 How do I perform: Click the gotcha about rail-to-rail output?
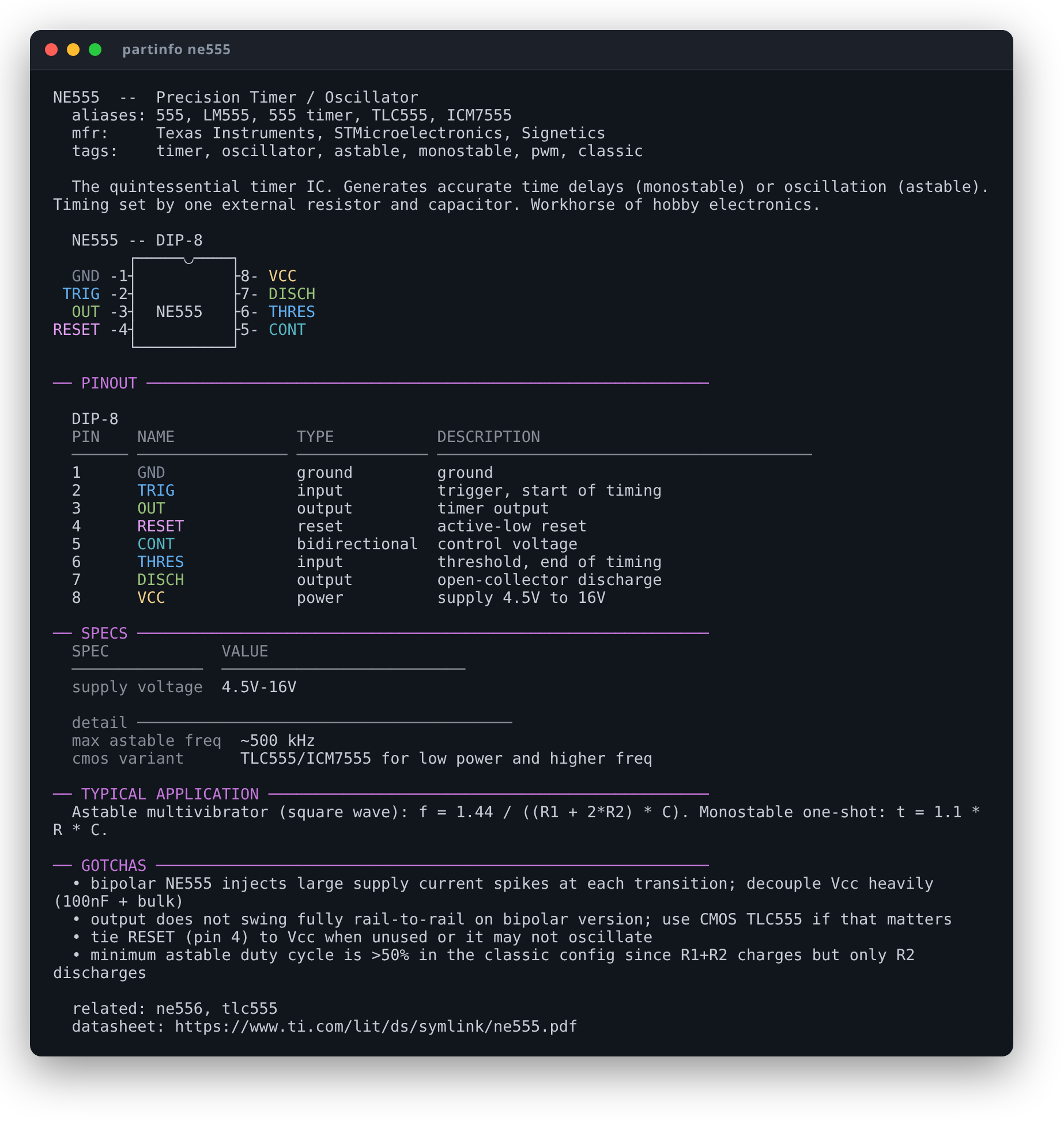(x=512, y=919)
